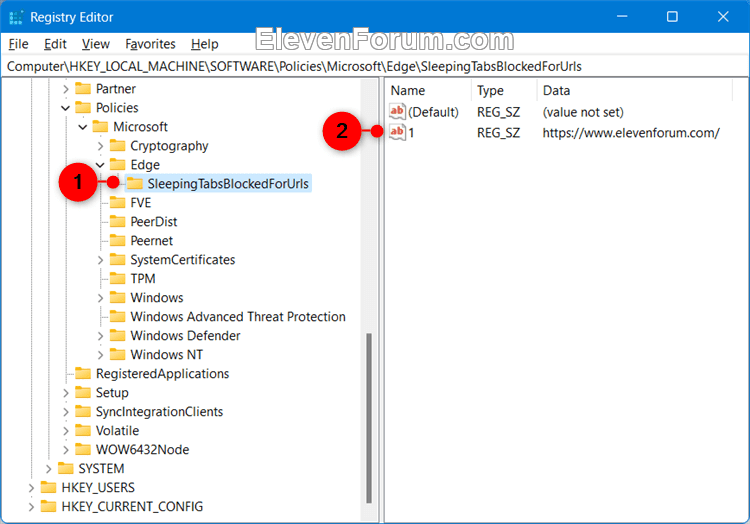Screen dimensions: 750x524
Task: Click the Windows Defender folder icon
Action: (118, 336)
